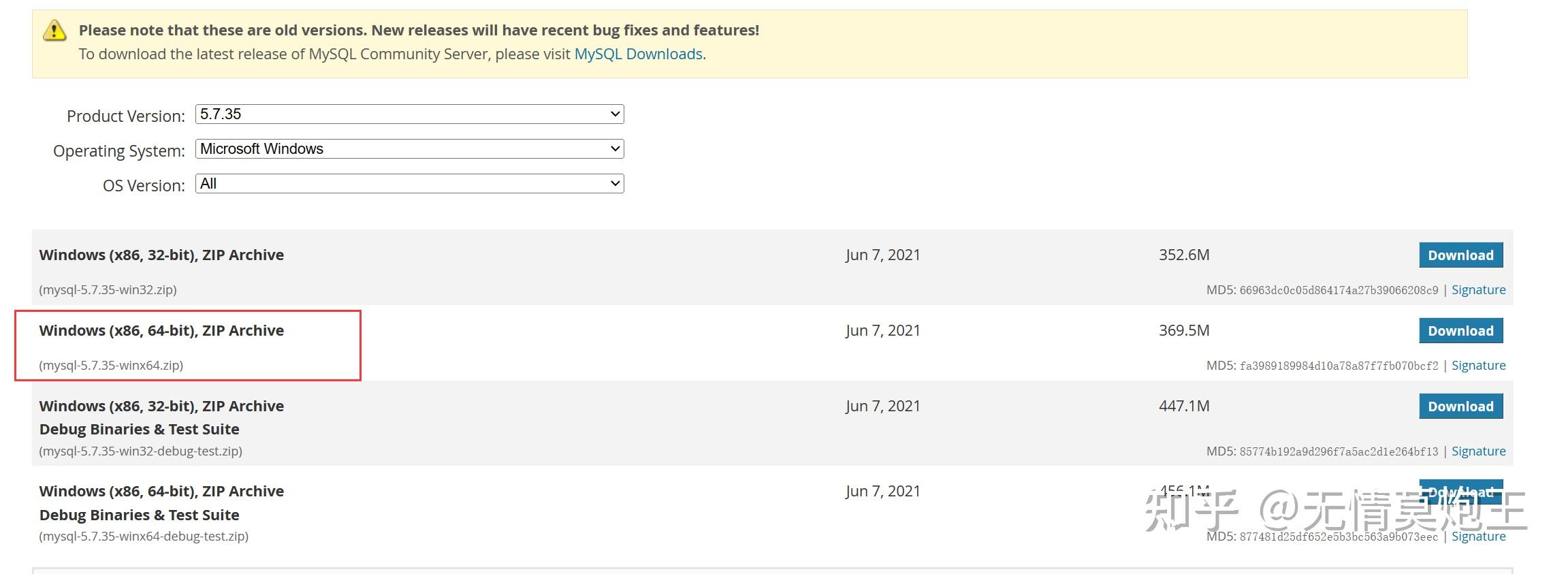This screenshot has width=1568, height=574.
Task: Click the mysql-5.7.35-winx64.zip filename text
Action: 111,366
